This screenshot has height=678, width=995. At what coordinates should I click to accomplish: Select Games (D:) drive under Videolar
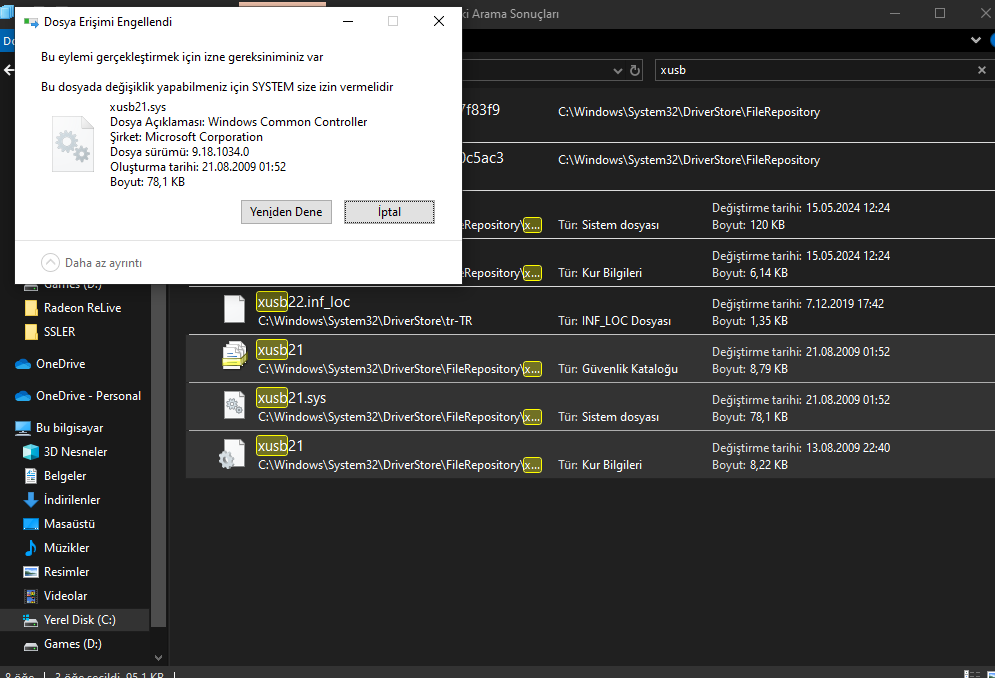tap(72, 644)
